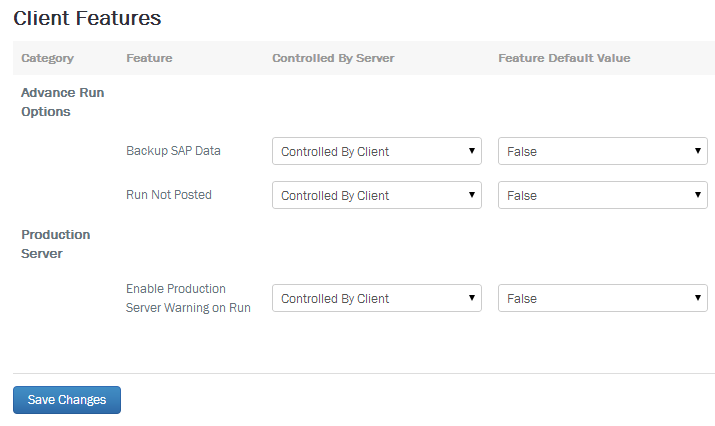Click the Production Server category label
Viewport: 715px width, 426px height.
click(56, 244)
